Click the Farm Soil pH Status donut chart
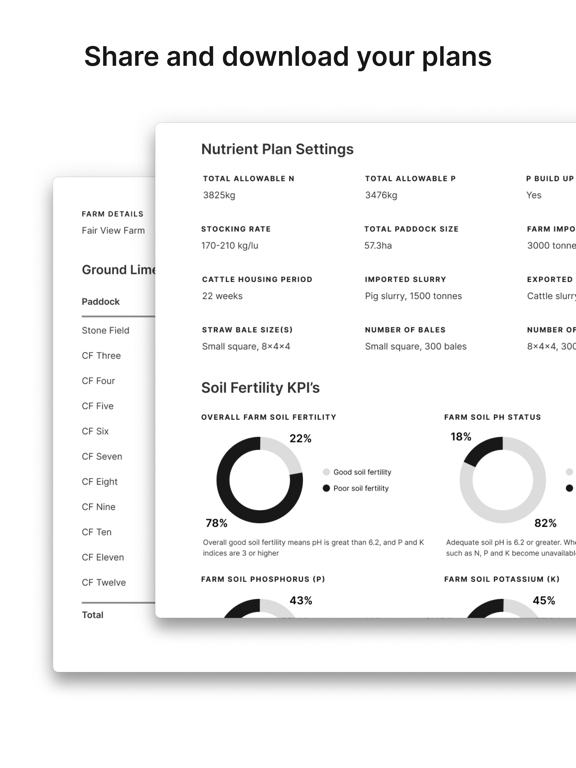This screenshot has height=768, width=576. point(503,480)
